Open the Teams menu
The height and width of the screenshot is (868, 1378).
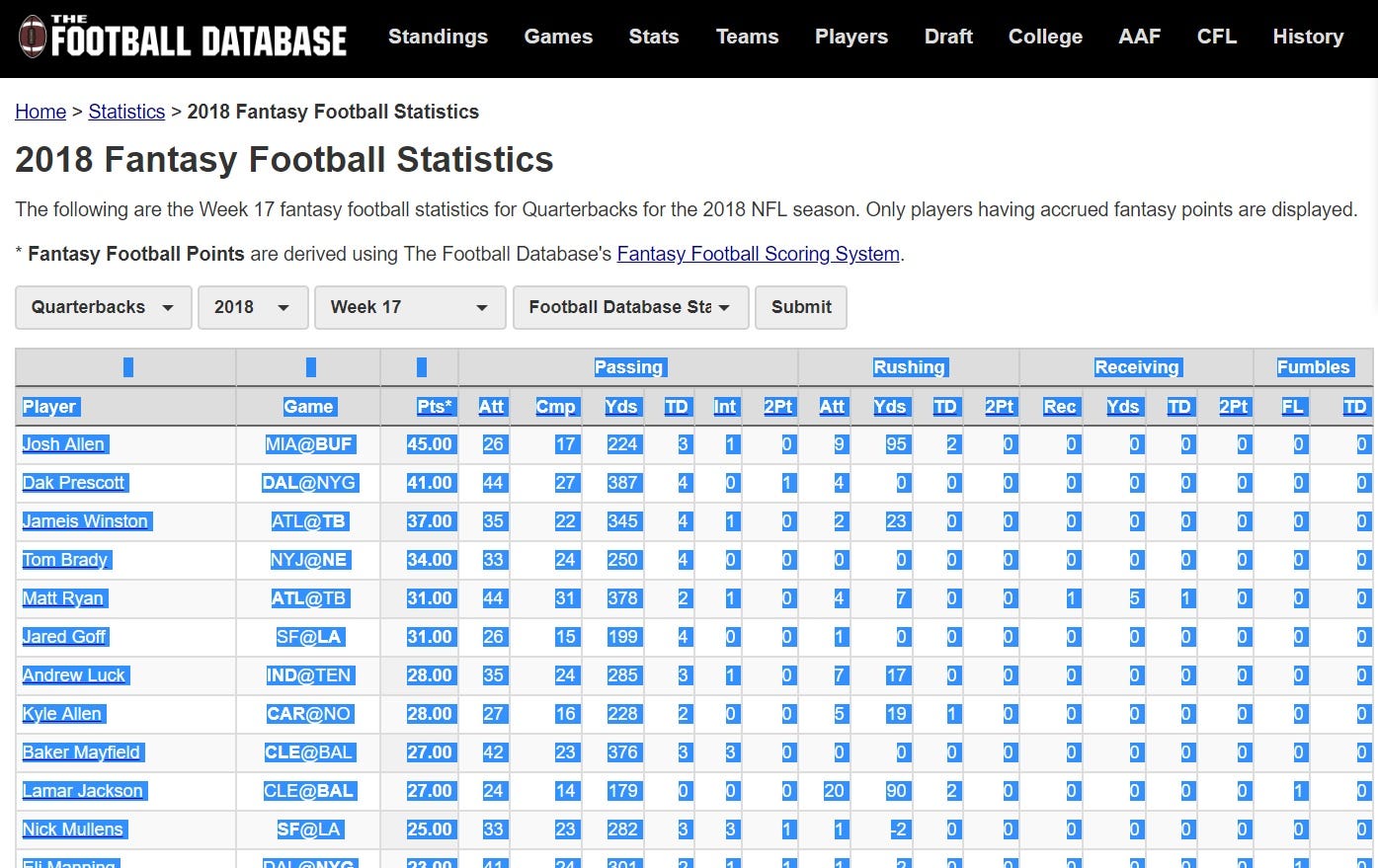pos(747,37)
